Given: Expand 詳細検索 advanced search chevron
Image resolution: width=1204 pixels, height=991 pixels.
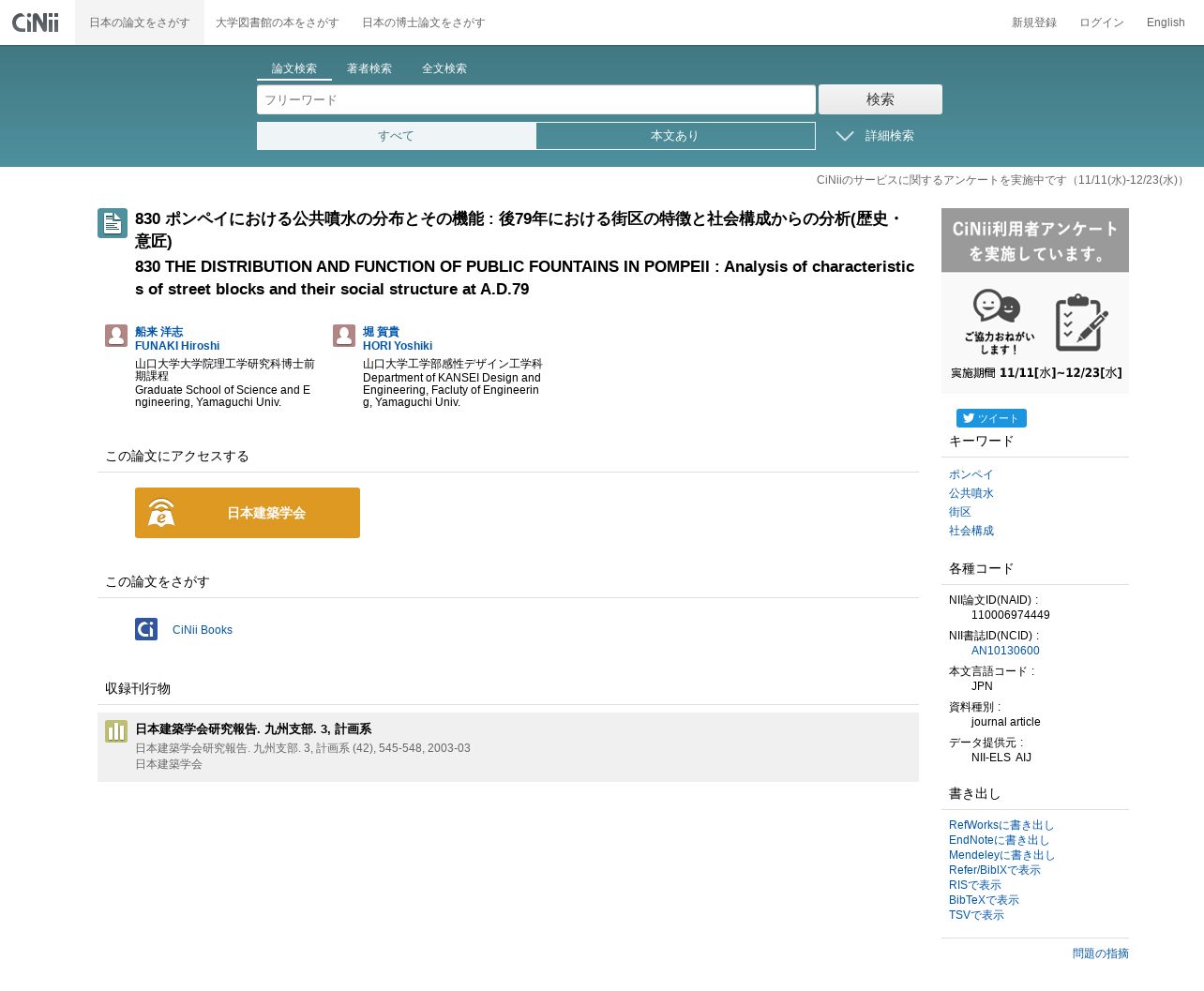Looking at the screenshot, I should coord(845,136).
